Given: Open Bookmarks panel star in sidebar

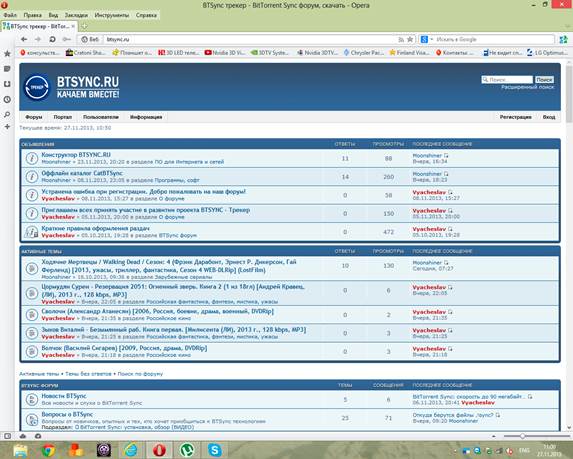Looking at the screenshot, I should pos(7,54).
